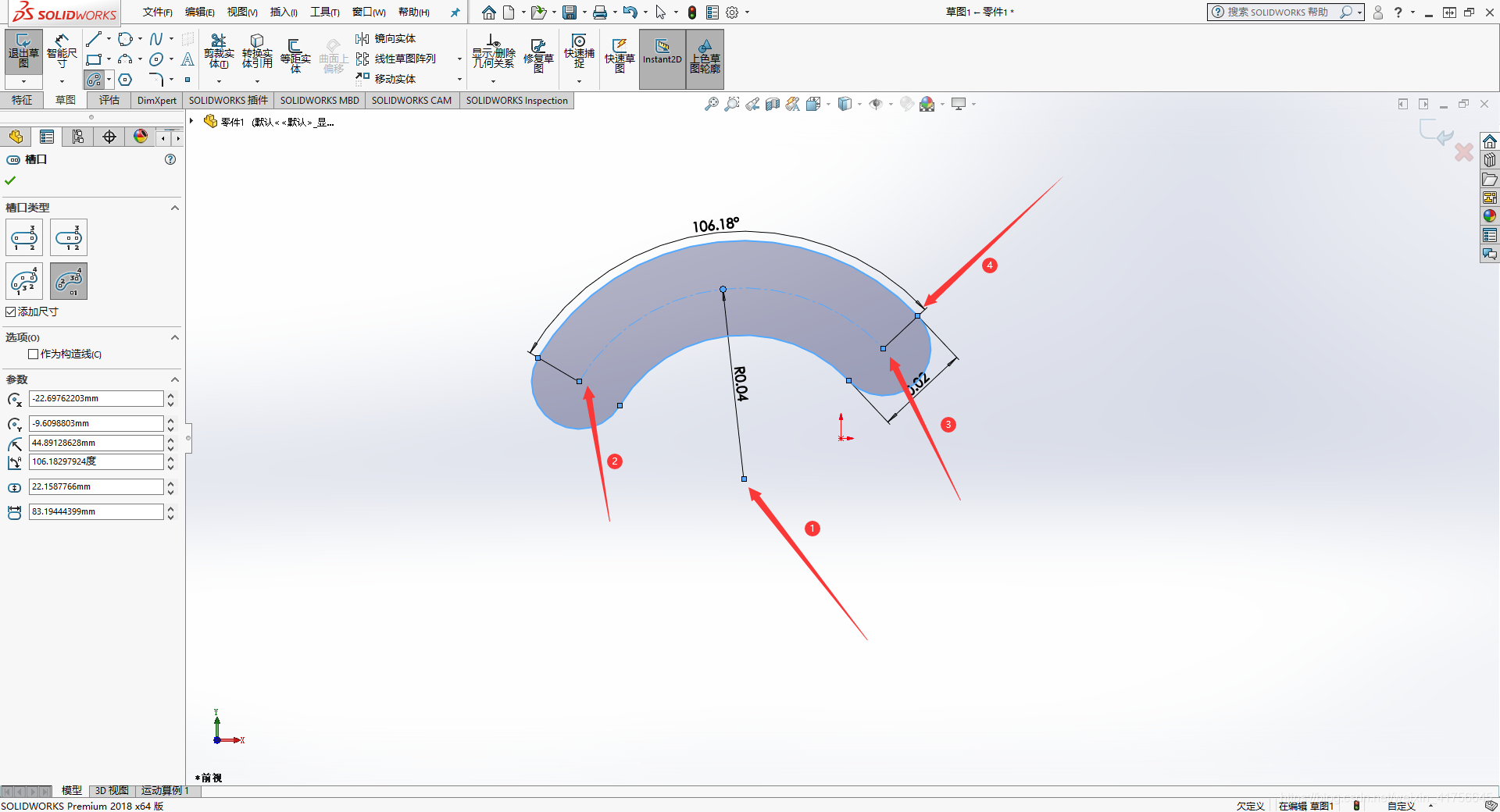Click the Offset Entities (等距实体) tool
Viewport: 1500px width, 812px height.
[295, 55]
